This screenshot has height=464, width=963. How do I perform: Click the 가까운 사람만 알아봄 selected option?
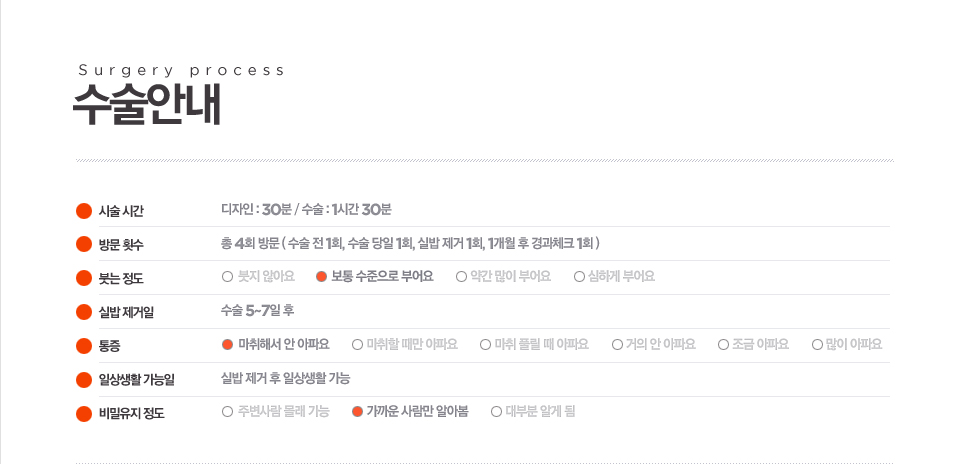click(x=357, y=411)
